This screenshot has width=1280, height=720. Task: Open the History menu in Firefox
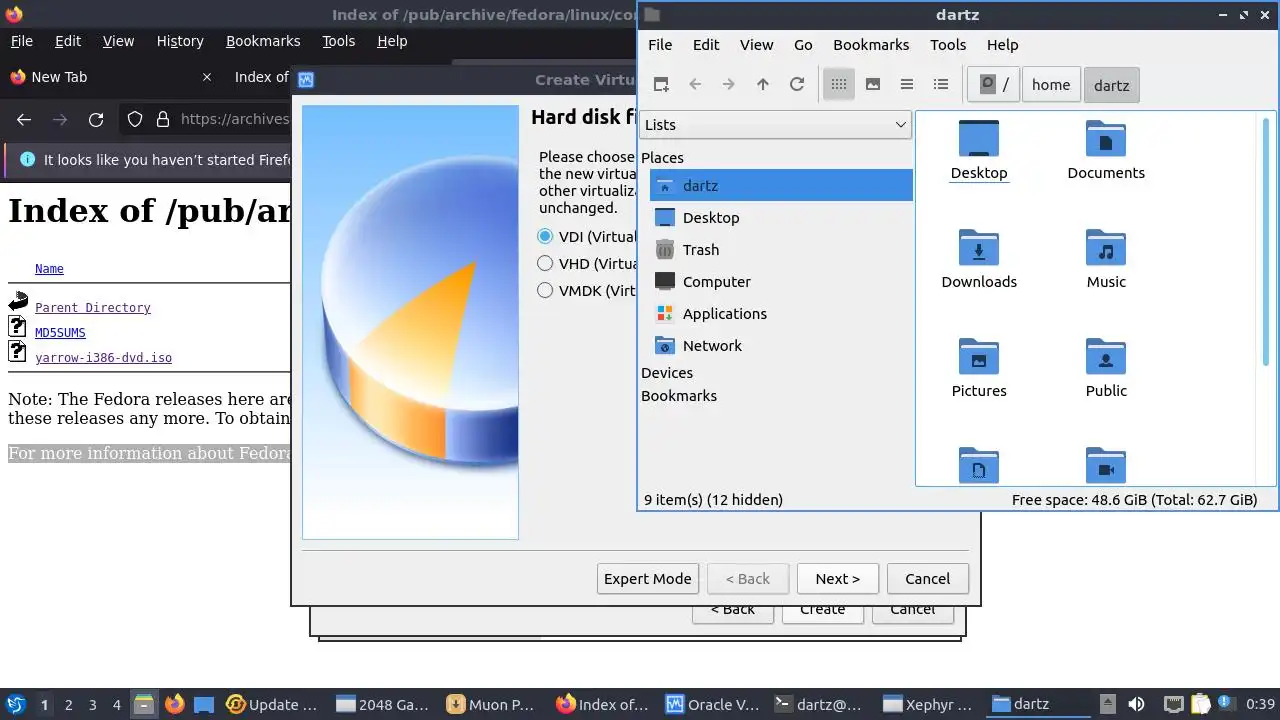180,41
